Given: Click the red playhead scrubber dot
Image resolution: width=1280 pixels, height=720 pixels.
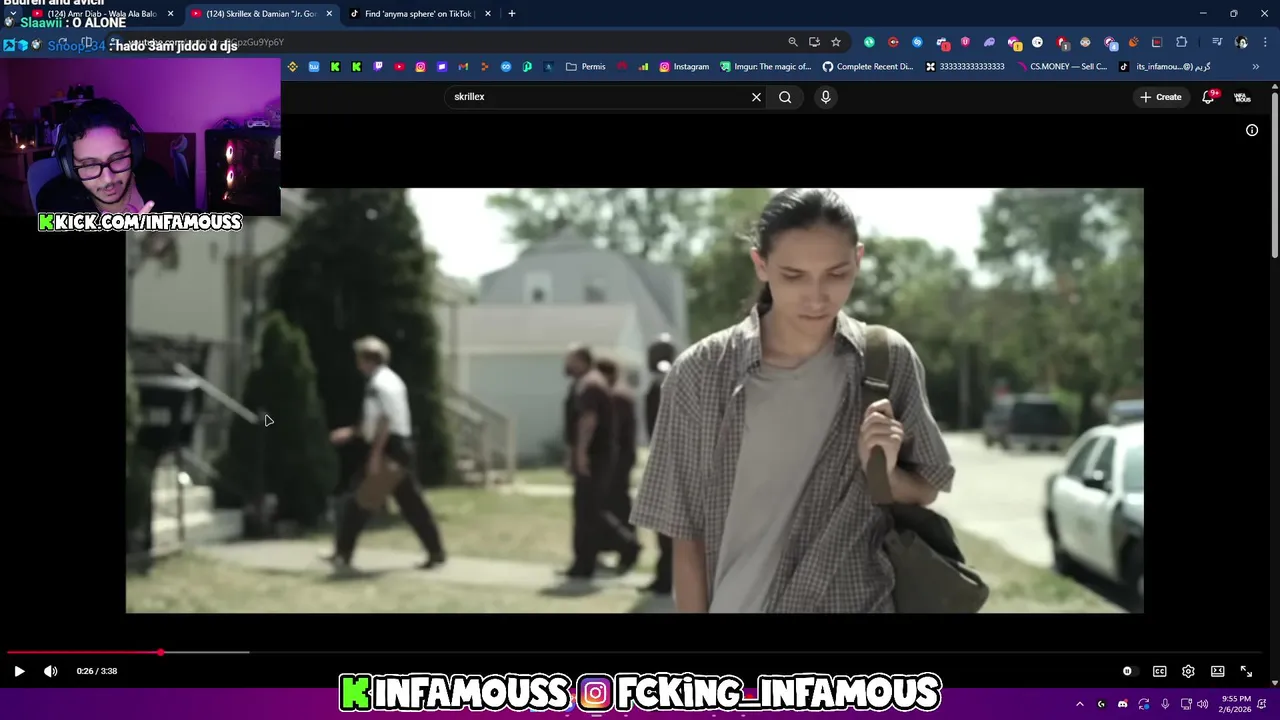Looking at the screenshot, I should [161, 652].
